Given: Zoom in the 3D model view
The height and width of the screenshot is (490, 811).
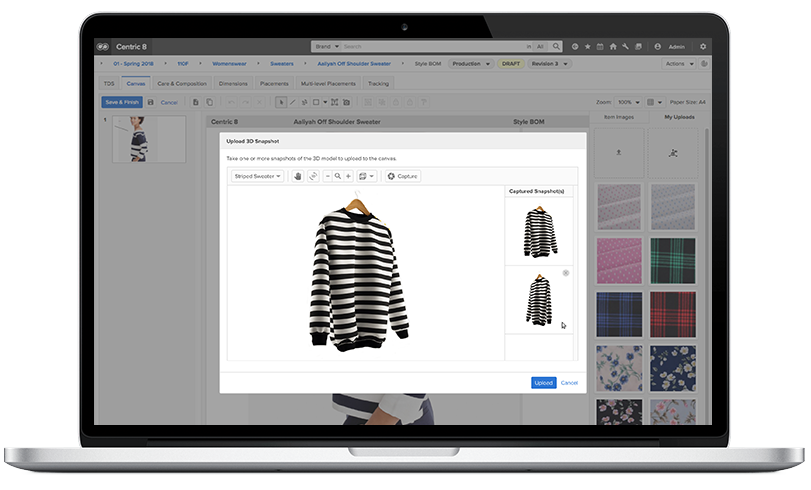Looking at the screenshot, I should coord(348,176).
